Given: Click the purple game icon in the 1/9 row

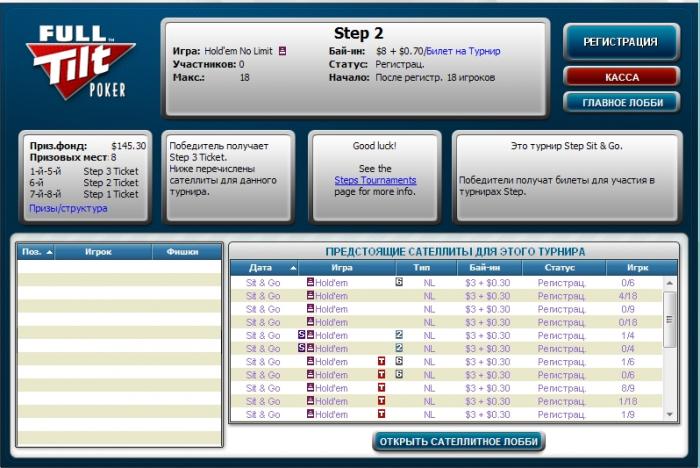Looking at the screenshot, I should click(x=310, y=414).
